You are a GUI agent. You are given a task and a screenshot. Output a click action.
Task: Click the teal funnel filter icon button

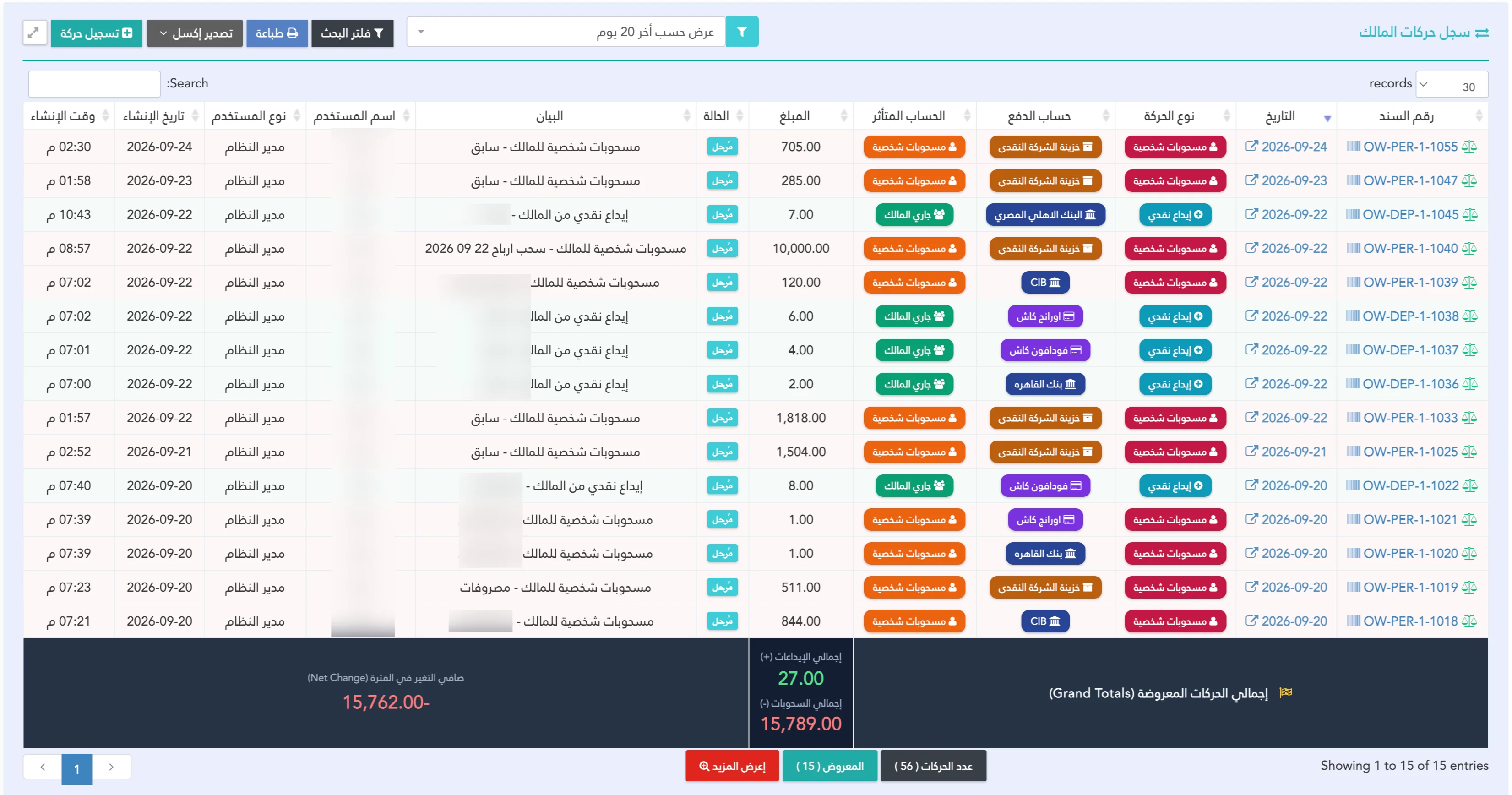[742, 32]
